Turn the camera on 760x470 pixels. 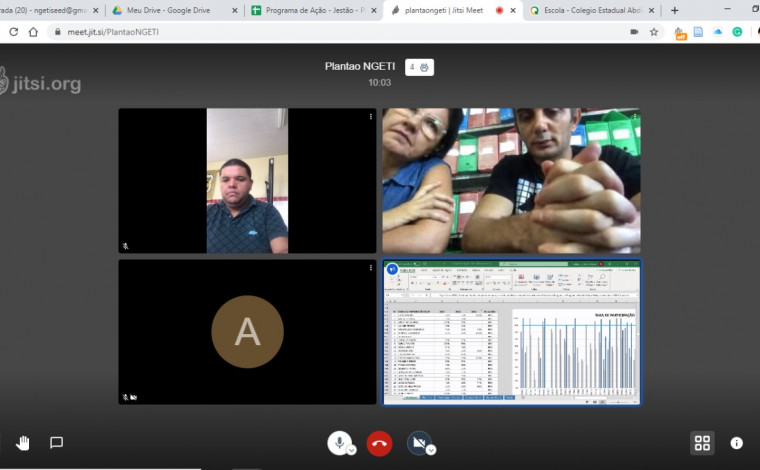(x=418, y=442)
